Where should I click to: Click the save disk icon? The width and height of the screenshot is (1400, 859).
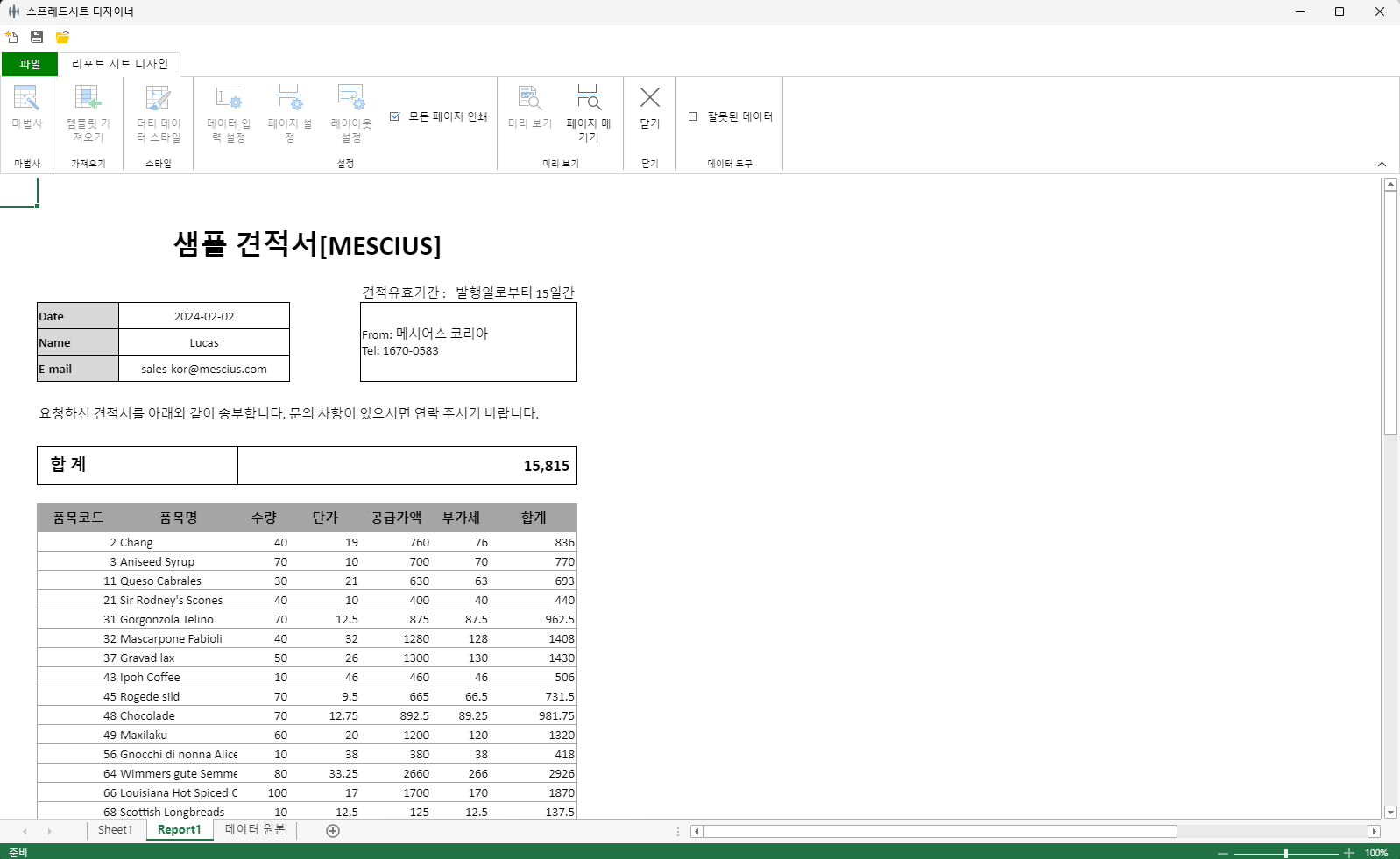point(37,37)
